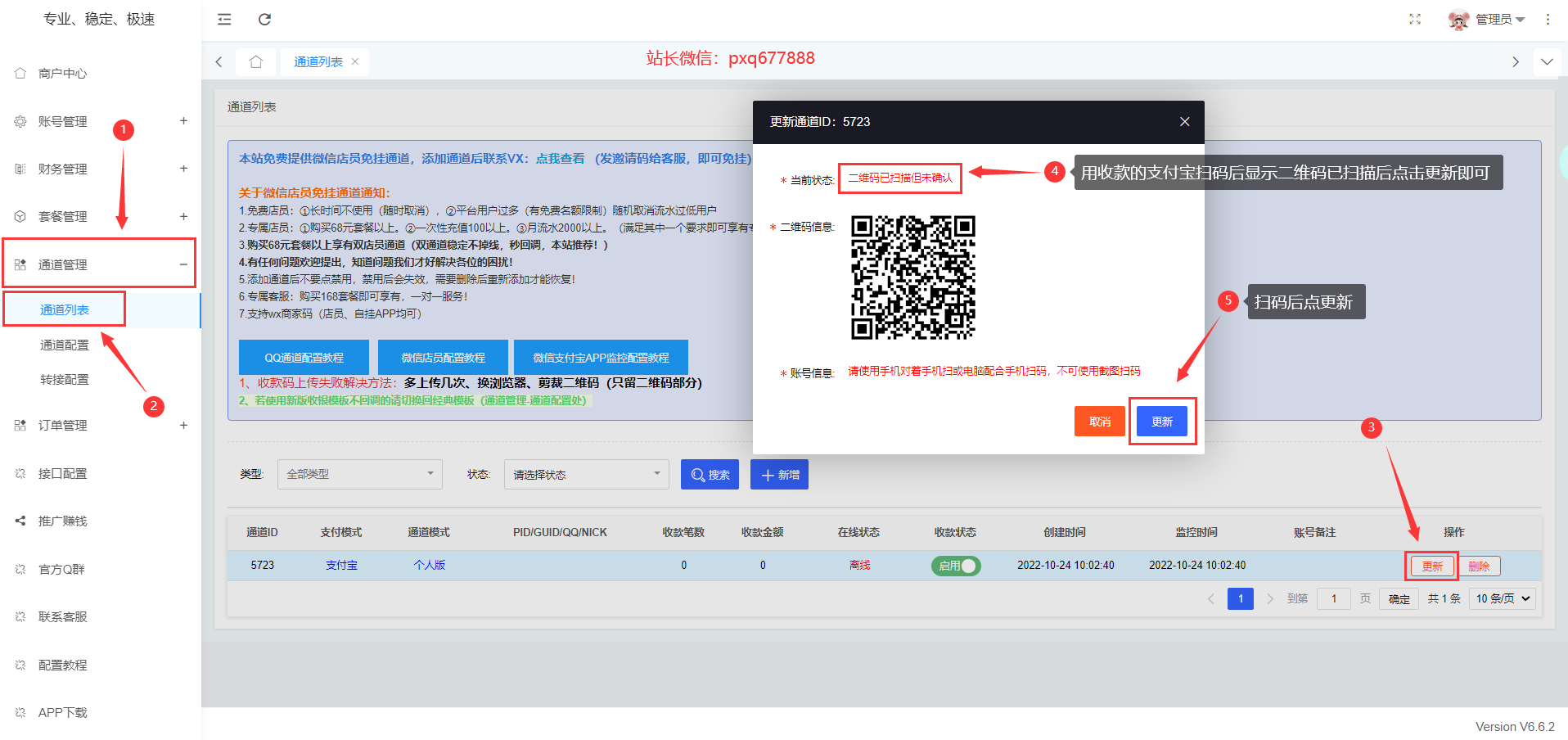The height and width of the screenshot is (740, 1568).
Task: Open 官方Q群 in the sidebar
Action: [x=62, y=569]
